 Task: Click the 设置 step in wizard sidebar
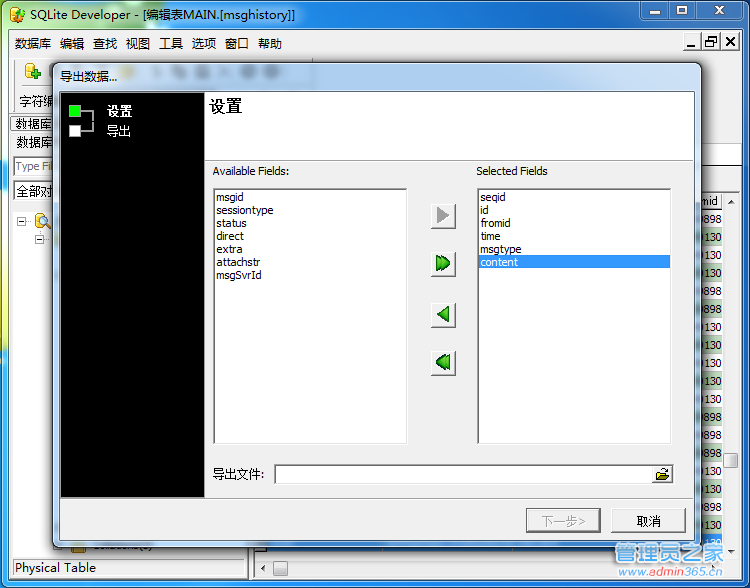pos(119,111)
